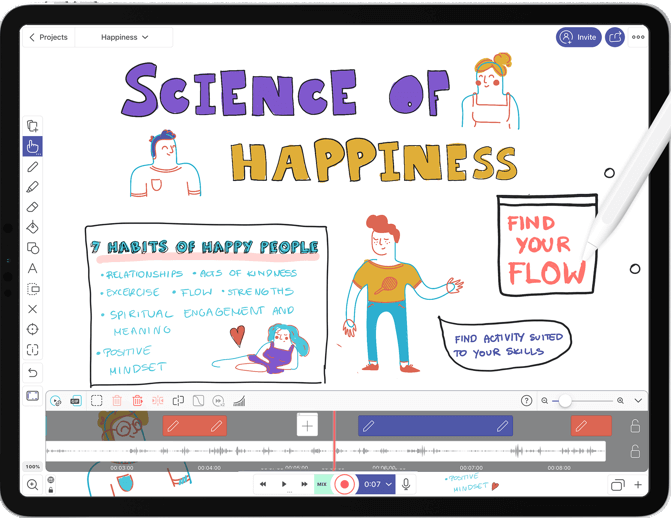Screen dimensions: 671x518
Task: Zoom out the timeline
Action: (544, 401)
